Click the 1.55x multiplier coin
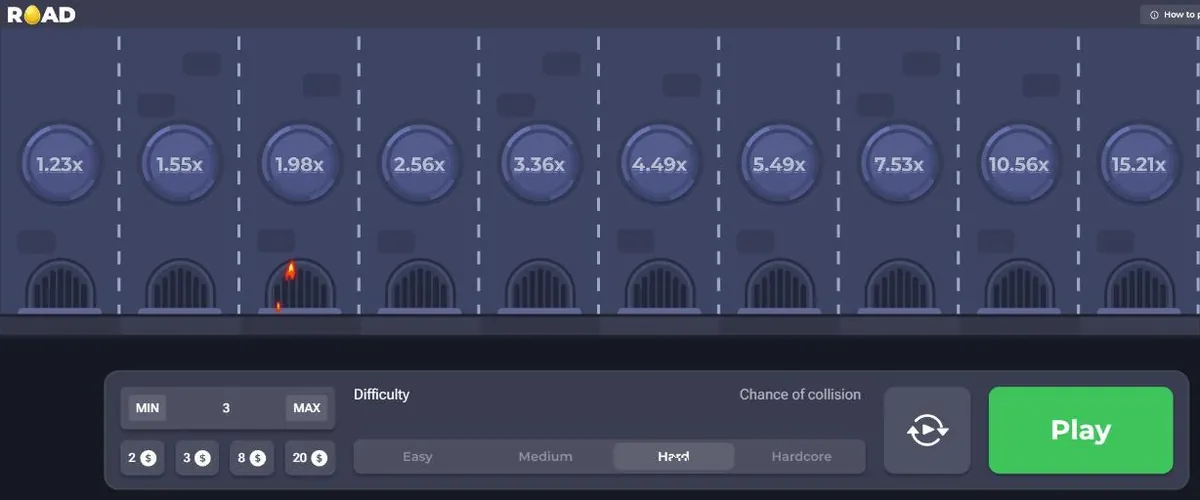This screenshot has width=1200, height=500. 180,165
